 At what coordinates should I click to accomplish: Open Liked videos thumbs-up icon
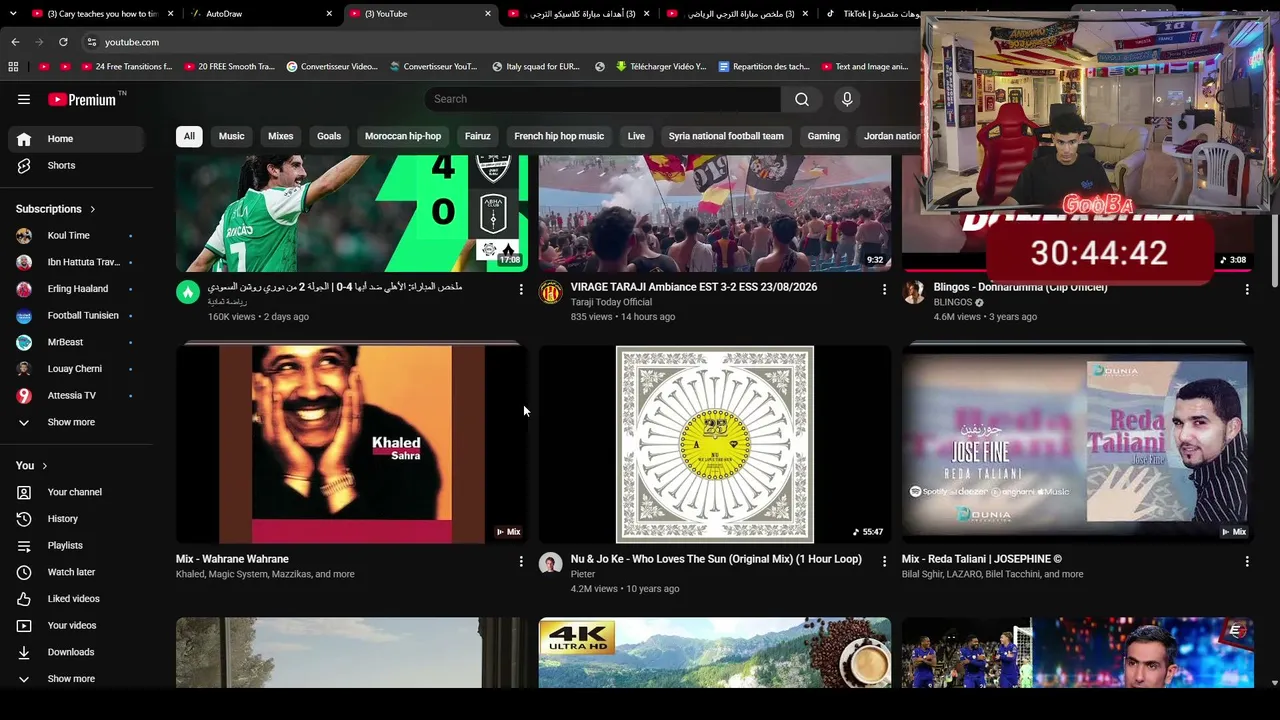coord(24,599)
